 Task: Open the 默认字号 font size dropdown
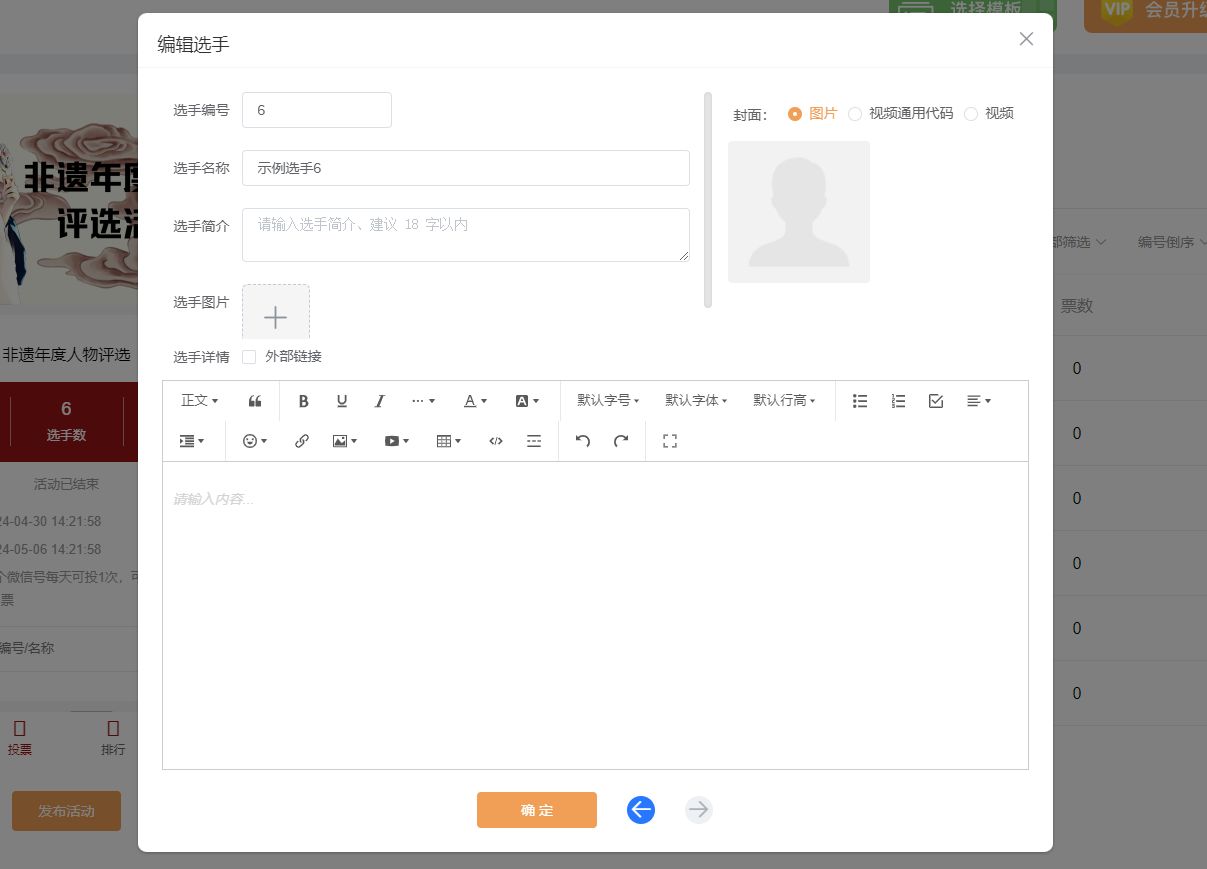click(x=608, y=401)
